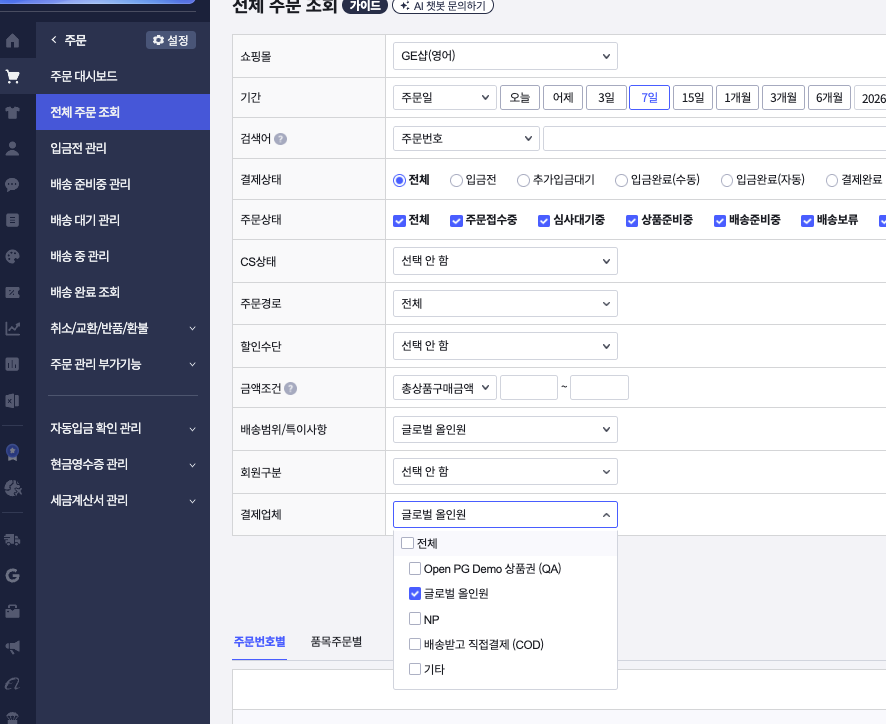
Task: Select the shopping cart orders icon
Action: [x=12, y=76]
